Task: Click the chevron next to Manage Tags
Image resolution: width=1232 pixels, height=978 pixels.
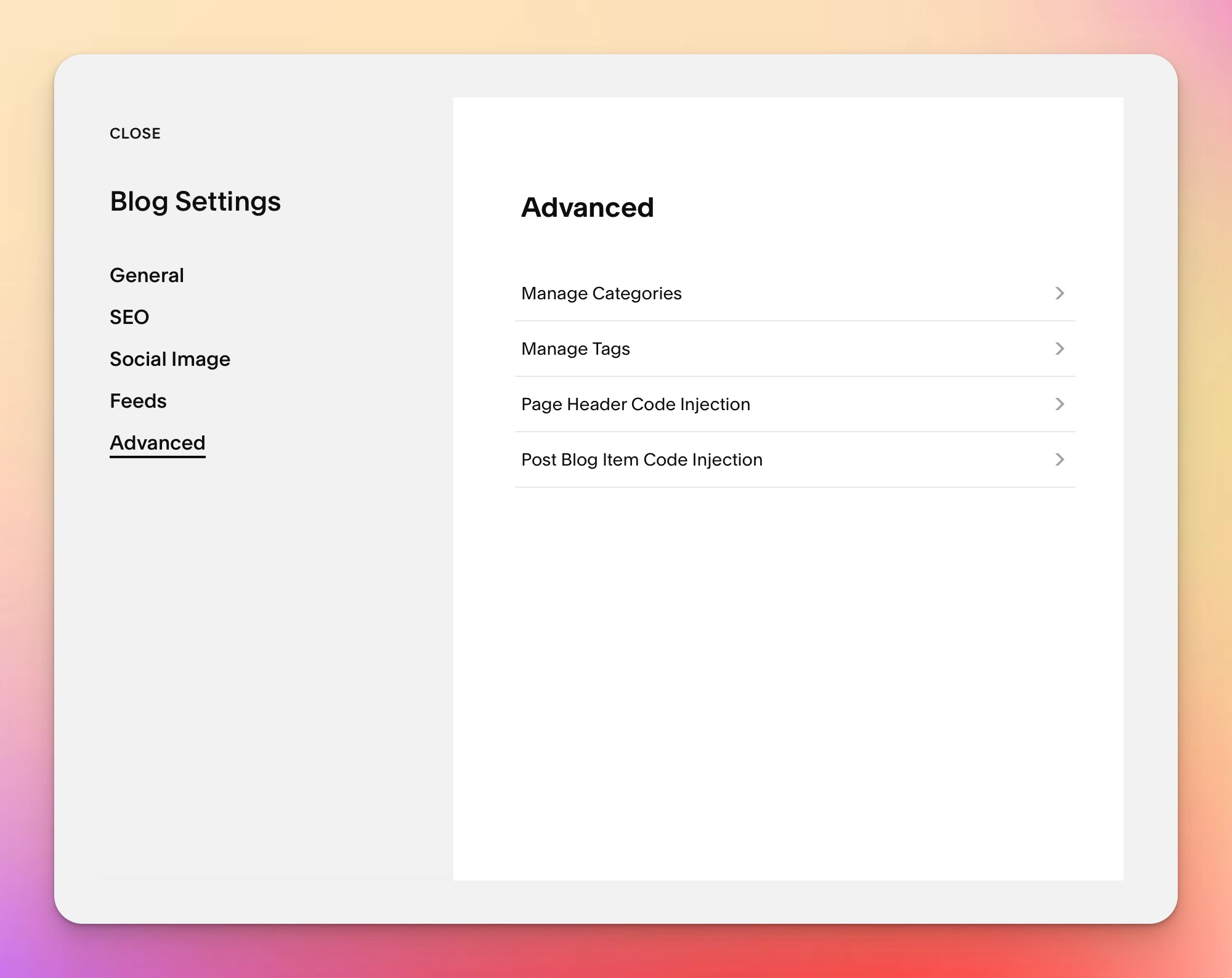Action: (x=1060, y=349)
